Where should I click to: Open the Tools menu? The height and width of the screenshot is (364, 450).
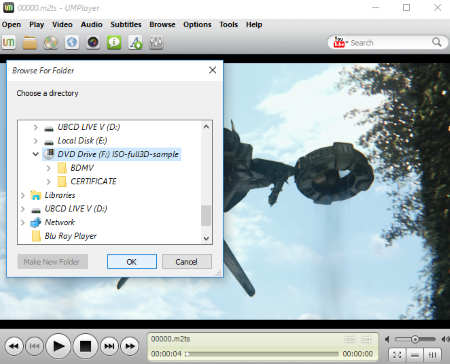pos(229,25)
